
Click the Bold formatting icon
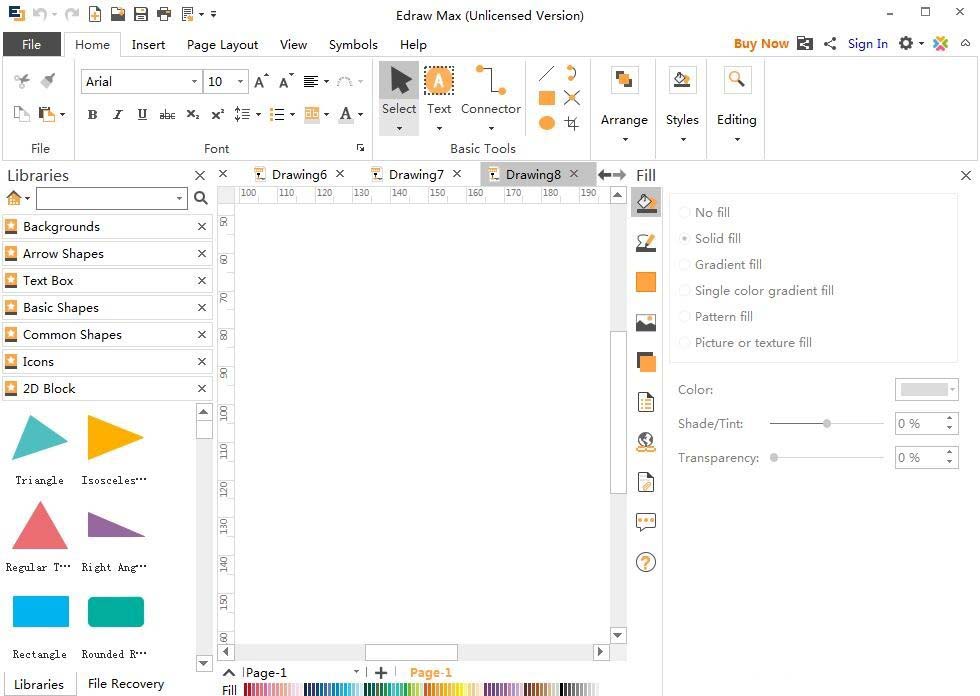click(x=92, y=114)
